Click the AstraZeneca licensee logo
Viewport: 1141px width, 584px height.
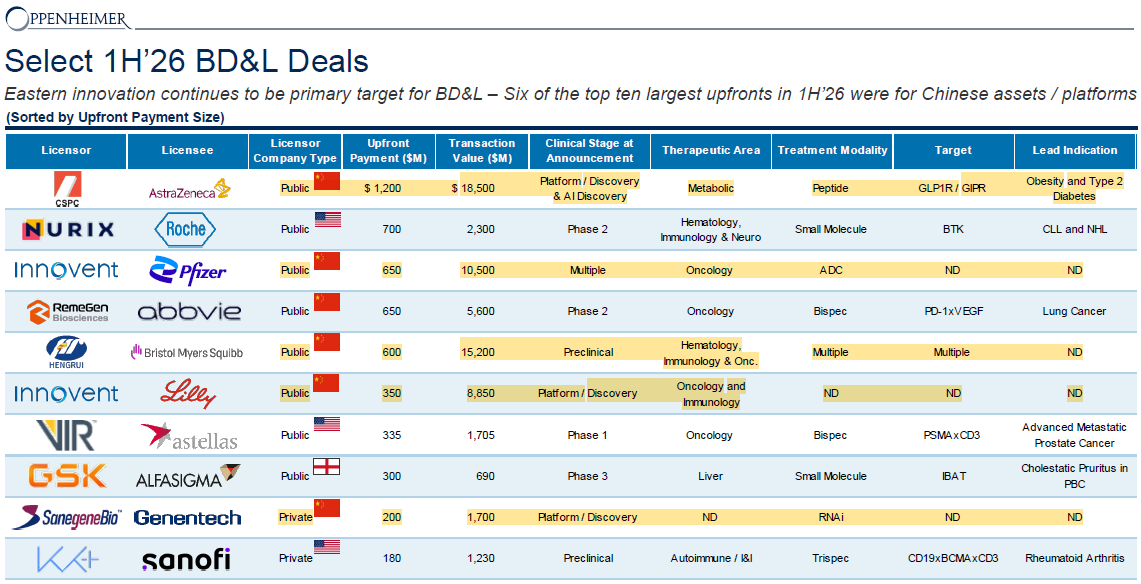click(189, 191)
